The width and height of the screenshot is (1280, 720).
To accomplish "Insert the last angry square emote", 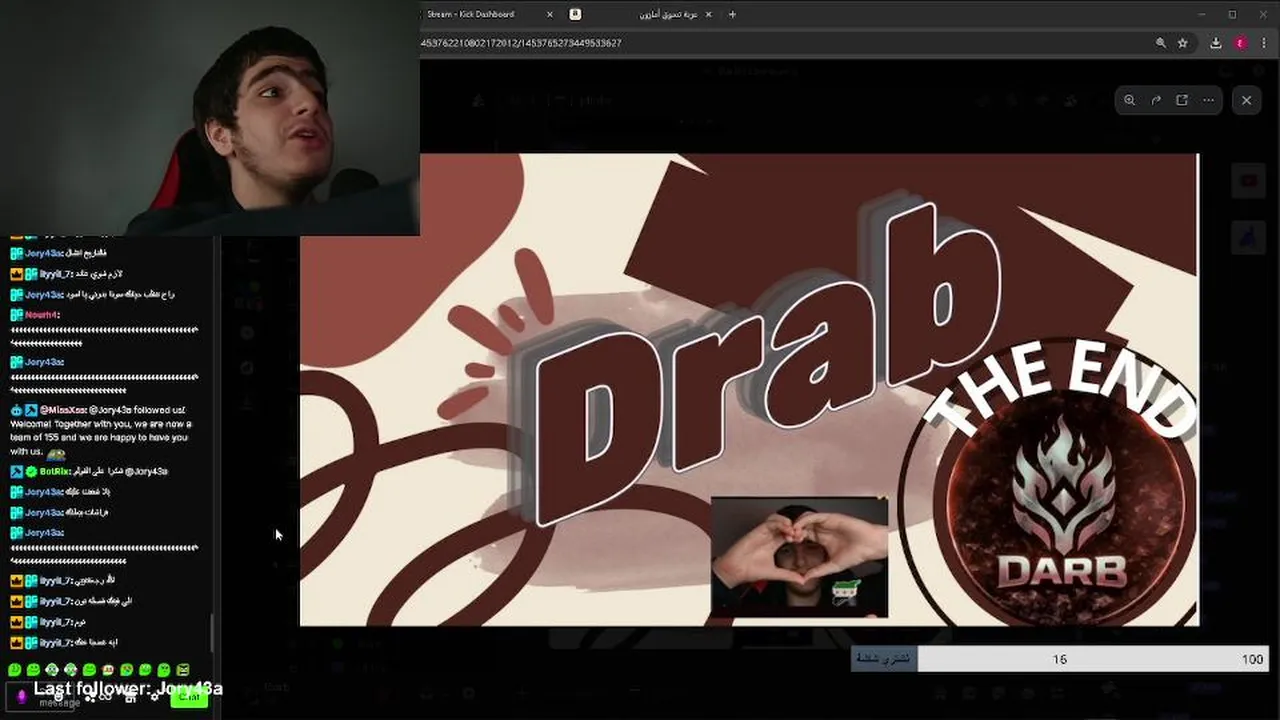I will point(183,670).
